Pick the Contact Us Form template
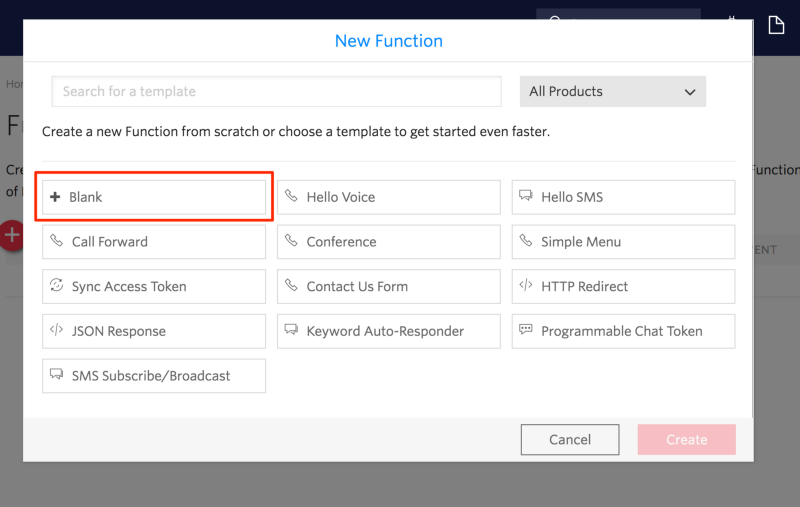This screenshot has height=507, width=800. click(x=388, y=286)
